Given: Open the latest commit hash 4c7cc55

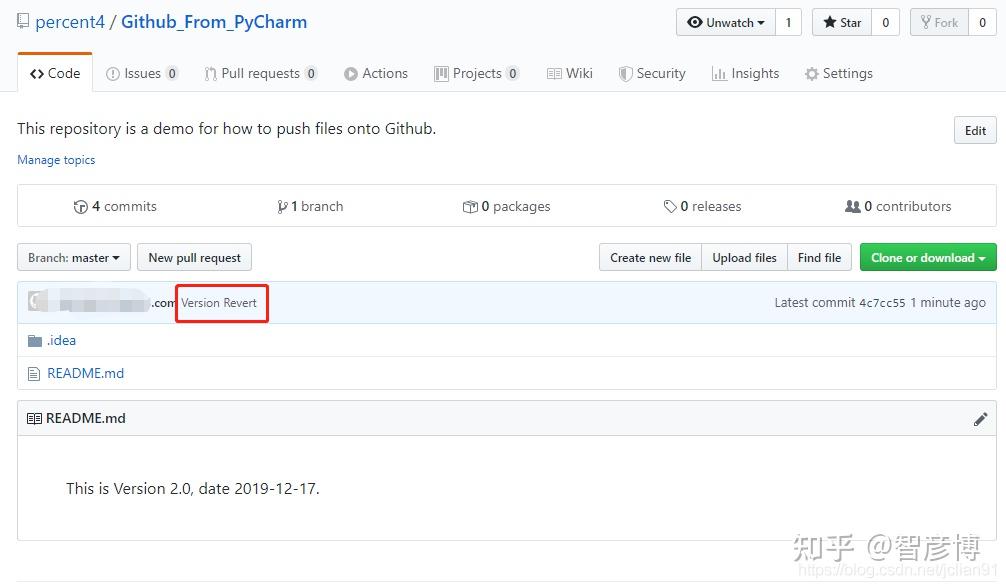Looking at the screenshot, I should tap(882, 303).
